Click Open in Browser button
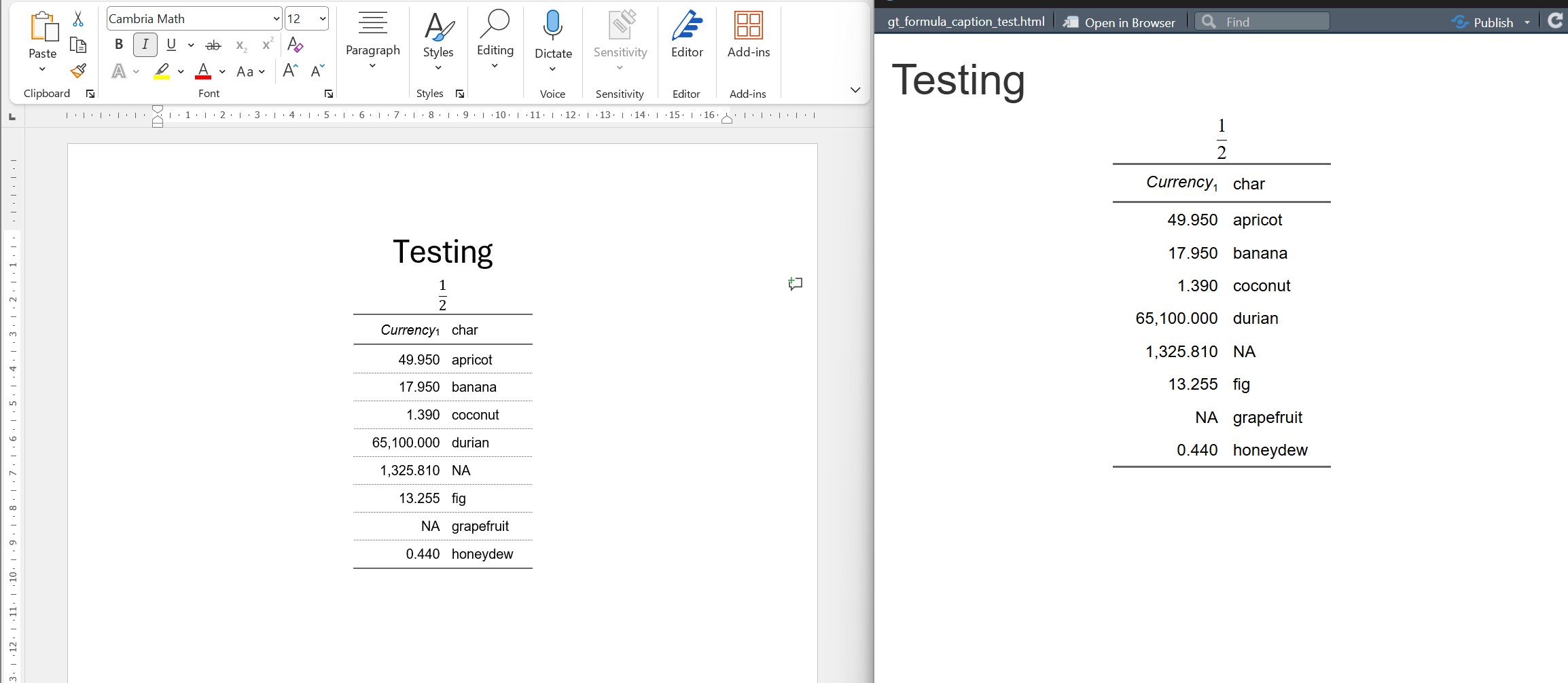 point(1120,22)
